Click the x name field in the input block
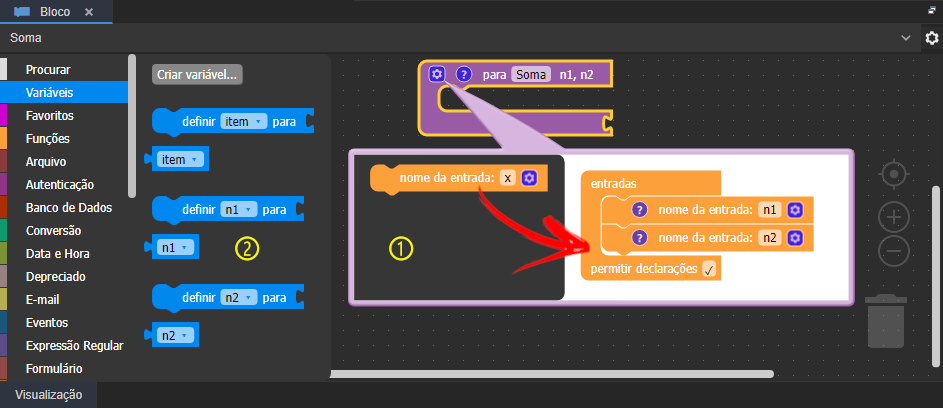The height and width of the screenshot is (408, 943). coord(508,178)
